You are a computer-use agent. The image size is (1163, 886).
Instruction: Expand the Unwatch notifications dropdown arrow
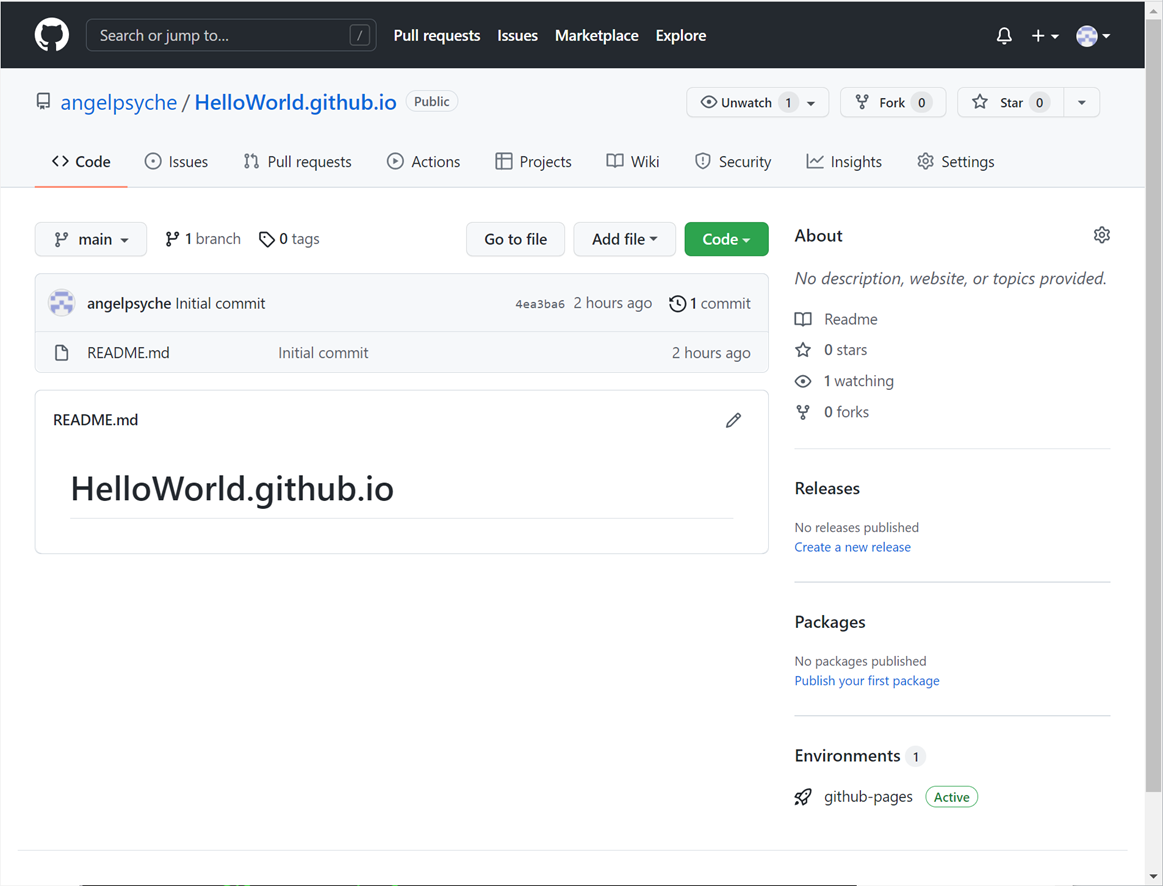click(x=811, y=103)
